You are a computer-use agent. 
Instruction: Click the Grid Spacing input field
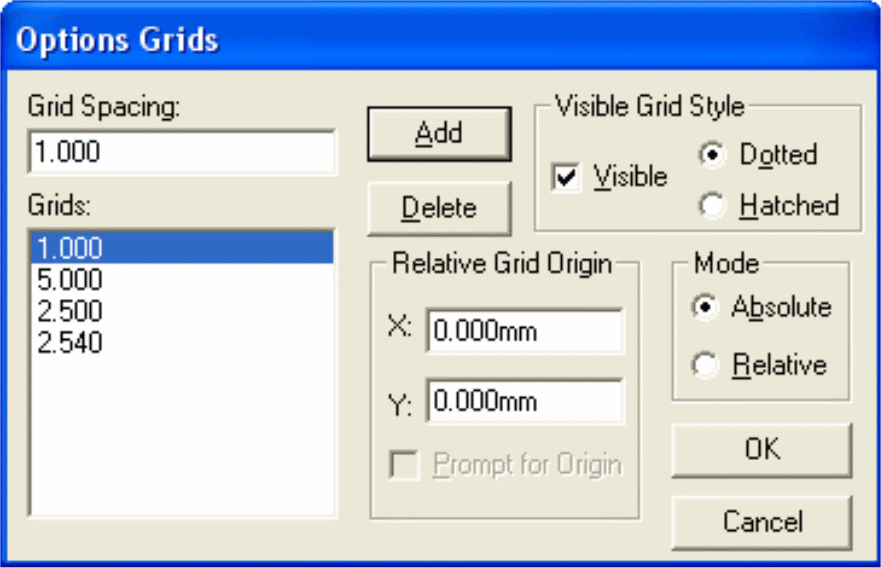[x=182, y=152]
